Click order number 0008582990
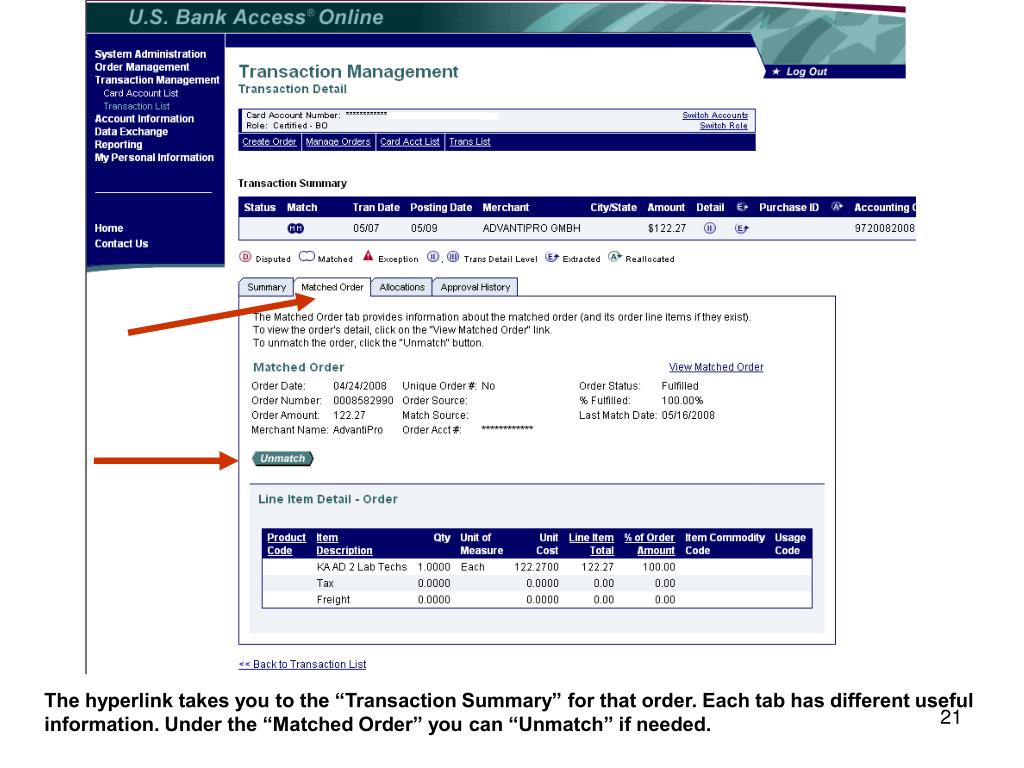 coord(363,400)
